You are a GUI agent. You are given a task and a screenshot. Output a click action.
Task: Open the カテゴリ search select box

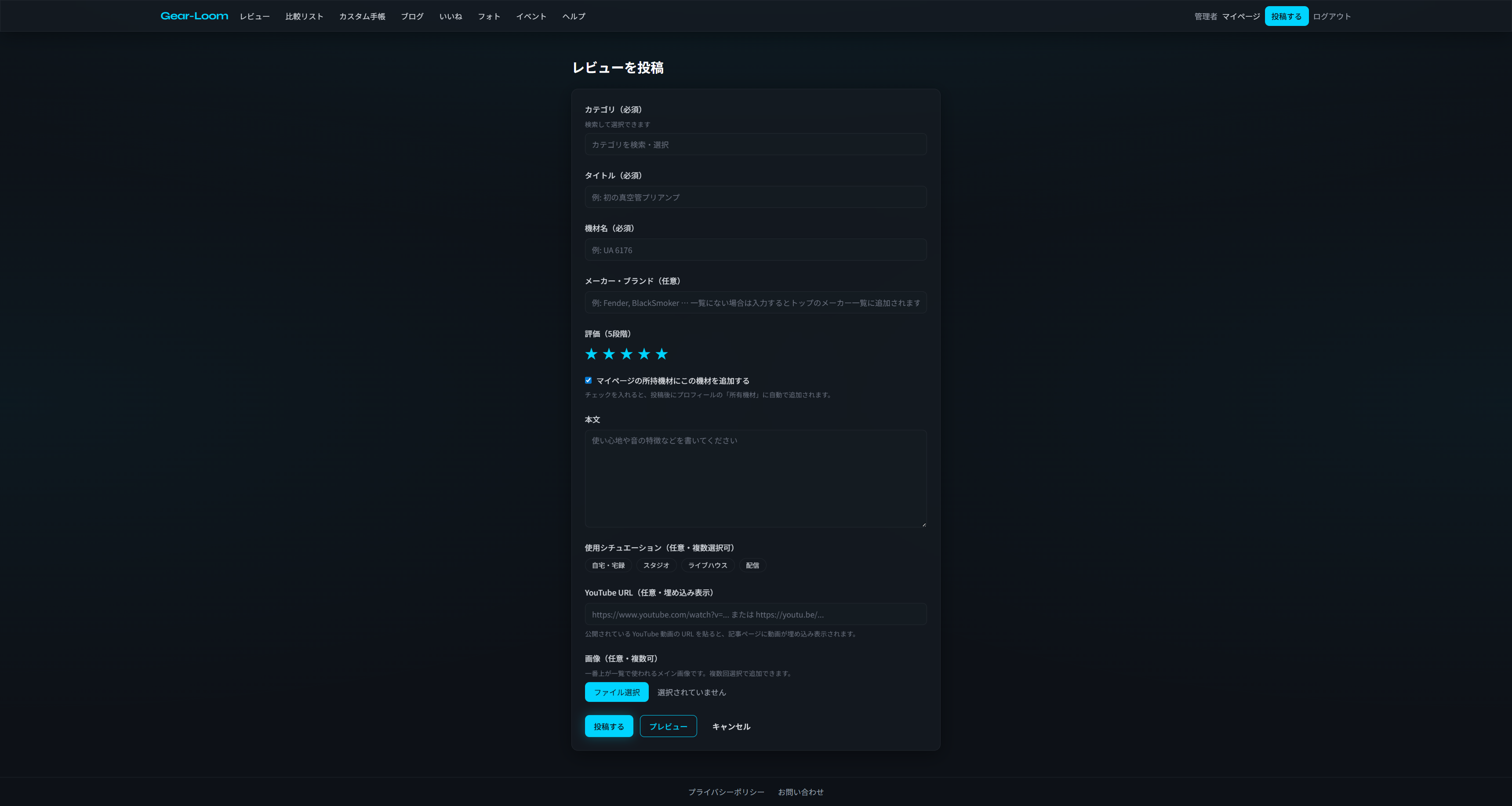click(x=756, y=145)
